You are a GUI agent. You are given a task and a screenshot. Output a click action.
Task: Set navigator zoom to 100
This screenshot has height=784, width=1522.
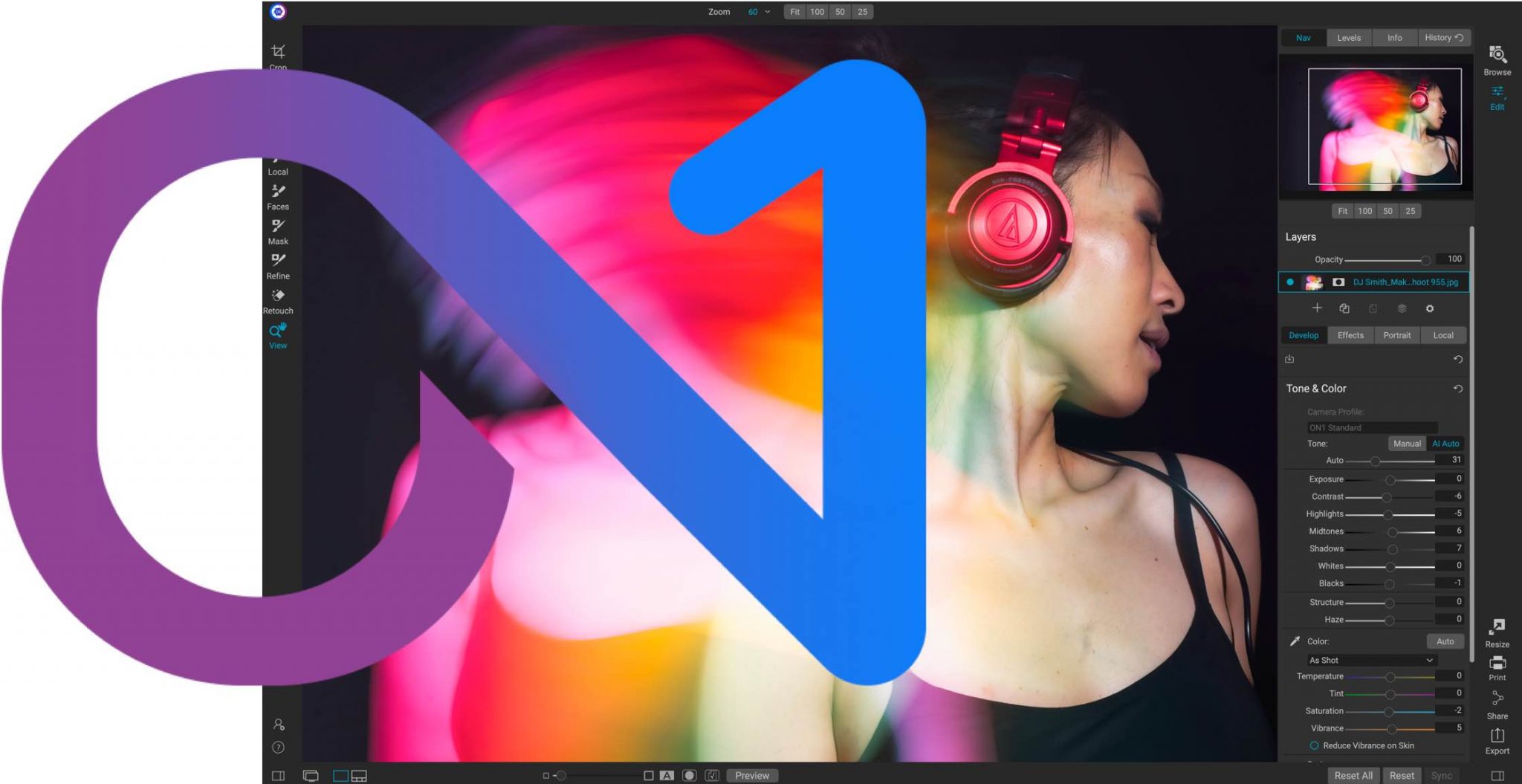(1364, 211)
